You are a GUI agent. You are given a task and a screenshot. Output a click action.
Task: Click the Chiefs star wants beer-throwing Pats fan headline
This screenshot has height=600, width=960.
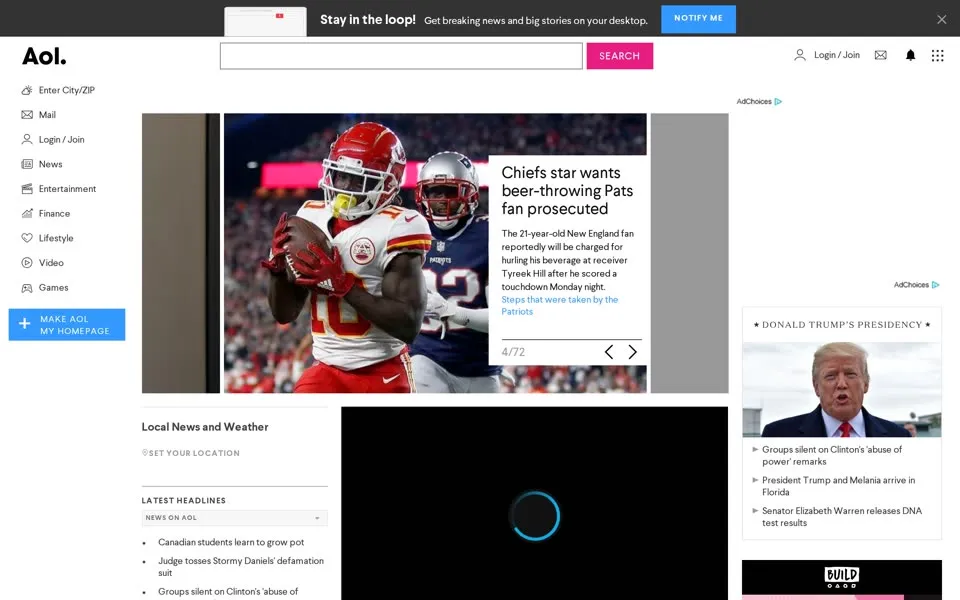[x=567, y=190]
